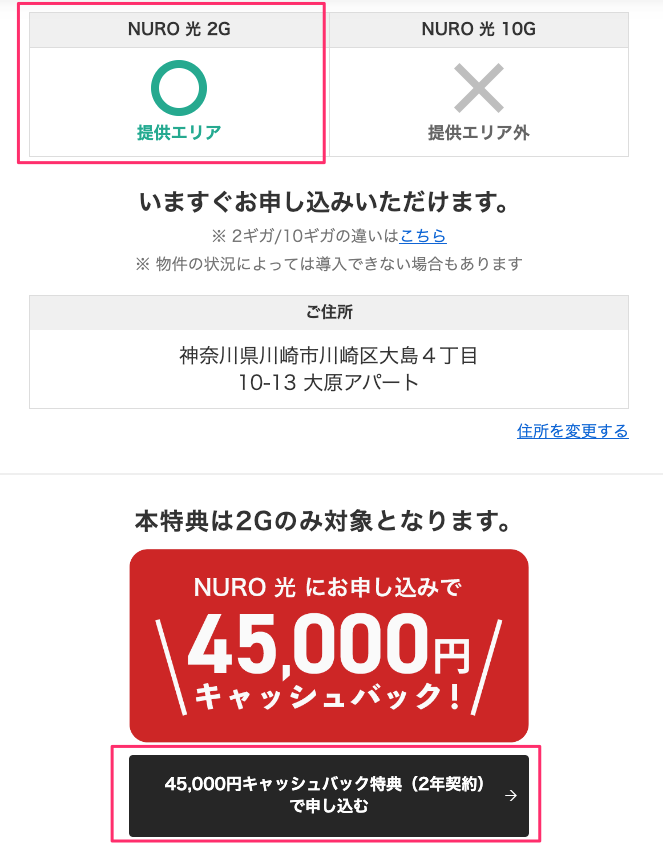The height and width of the screenshot is (844, 663).
Task: Click 住所を変更する link
Action: click(573, 431)
